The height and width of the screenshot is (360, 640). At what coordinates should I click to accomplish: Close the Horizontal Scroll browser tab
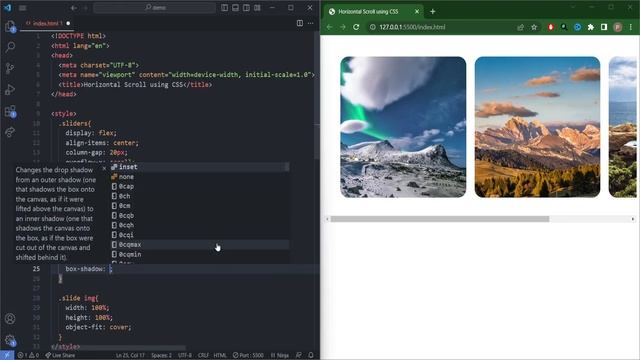(417, 11)
